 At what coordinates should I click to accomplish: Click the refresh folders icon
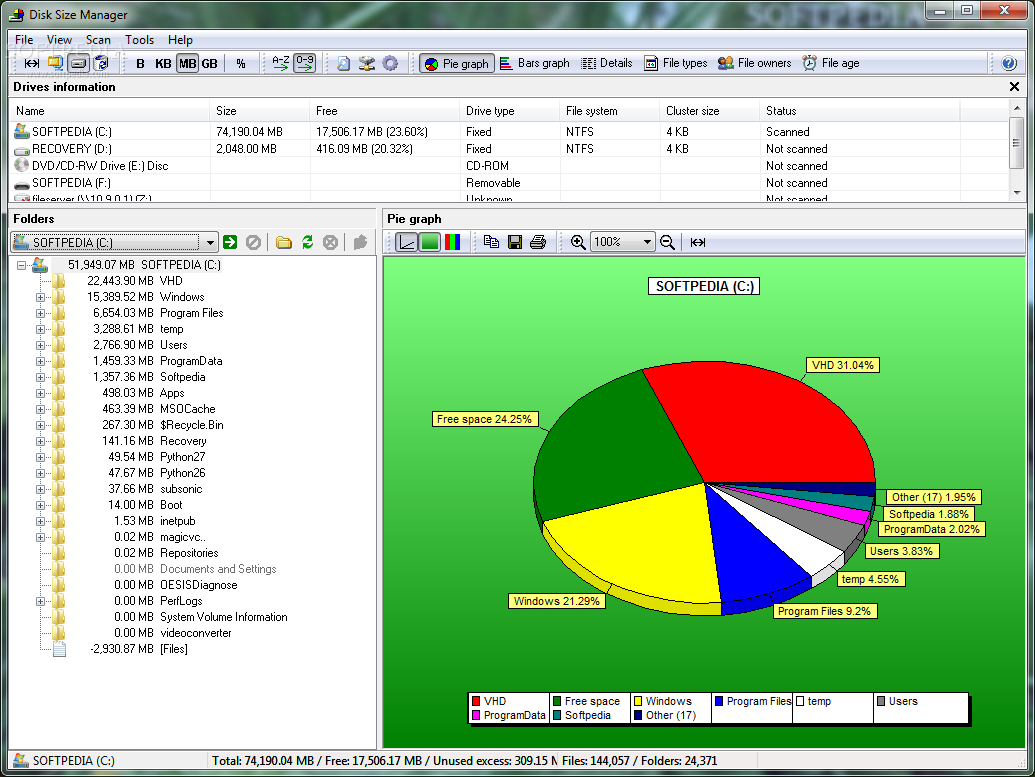coord(308,242)
